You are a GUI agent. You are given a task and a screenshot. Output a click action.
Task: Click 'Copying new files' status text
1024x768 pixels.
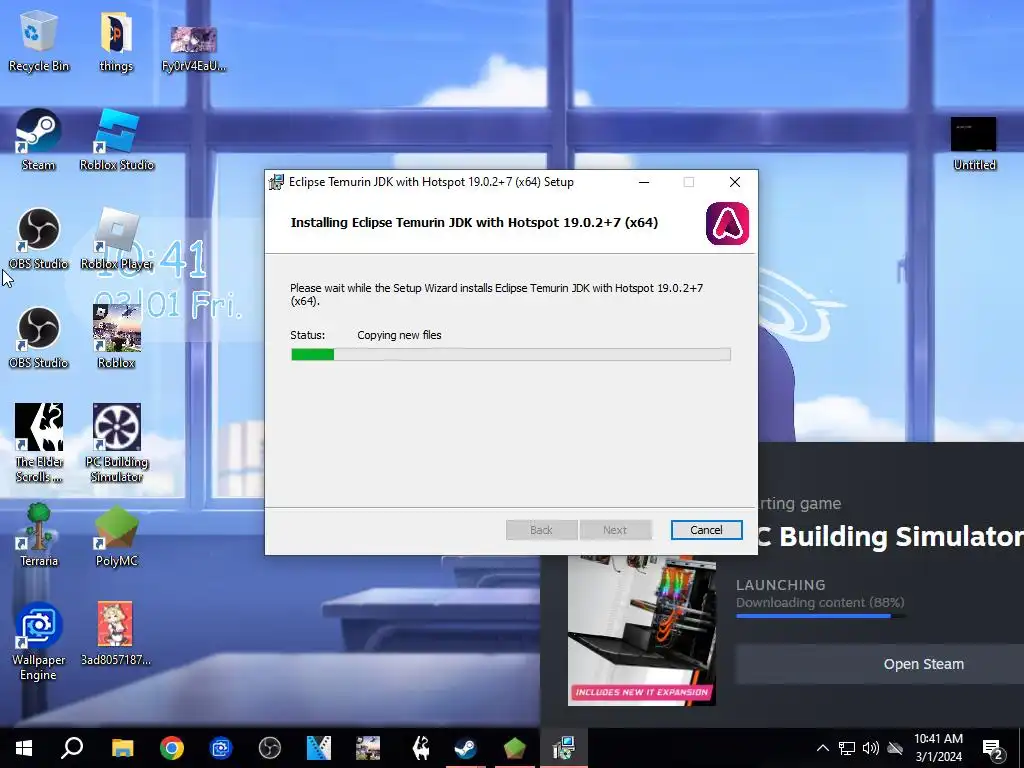399,335
